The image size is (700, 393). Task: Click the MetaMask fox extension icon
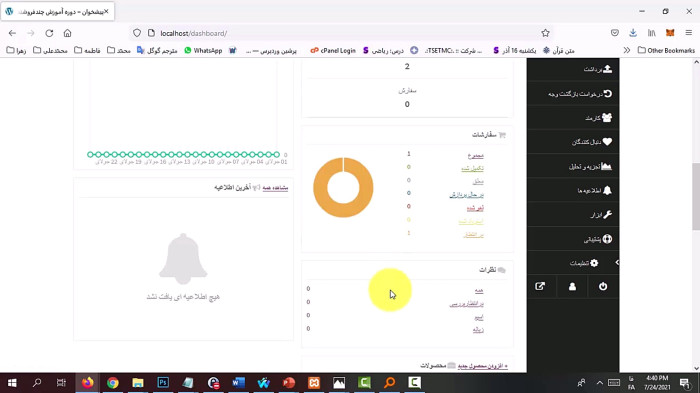click(x=670, y=33)
